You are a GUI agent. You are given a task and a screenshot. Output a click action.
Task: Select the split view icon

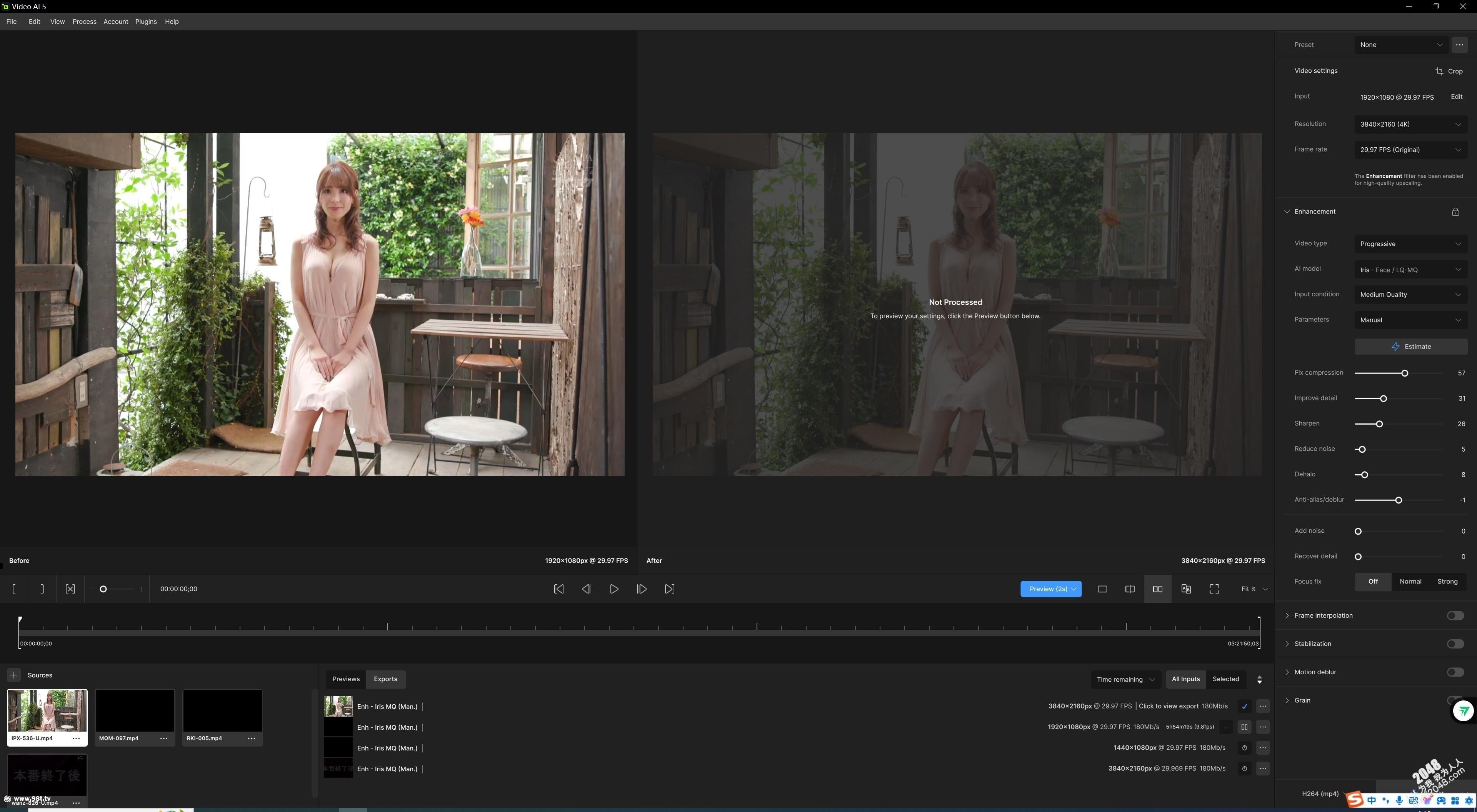pyautogui.click(x=1130, y=589)
